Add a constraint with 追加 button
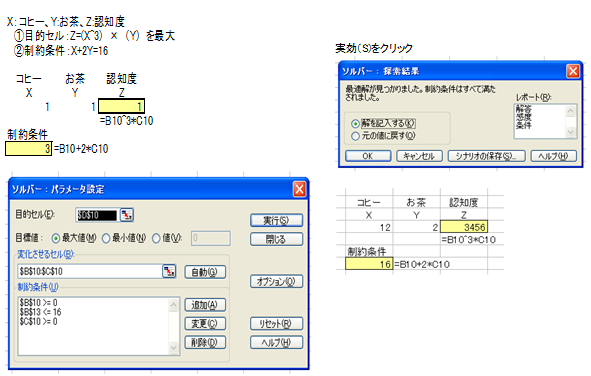This screenshot has width=591, height=376. [205, 305]
